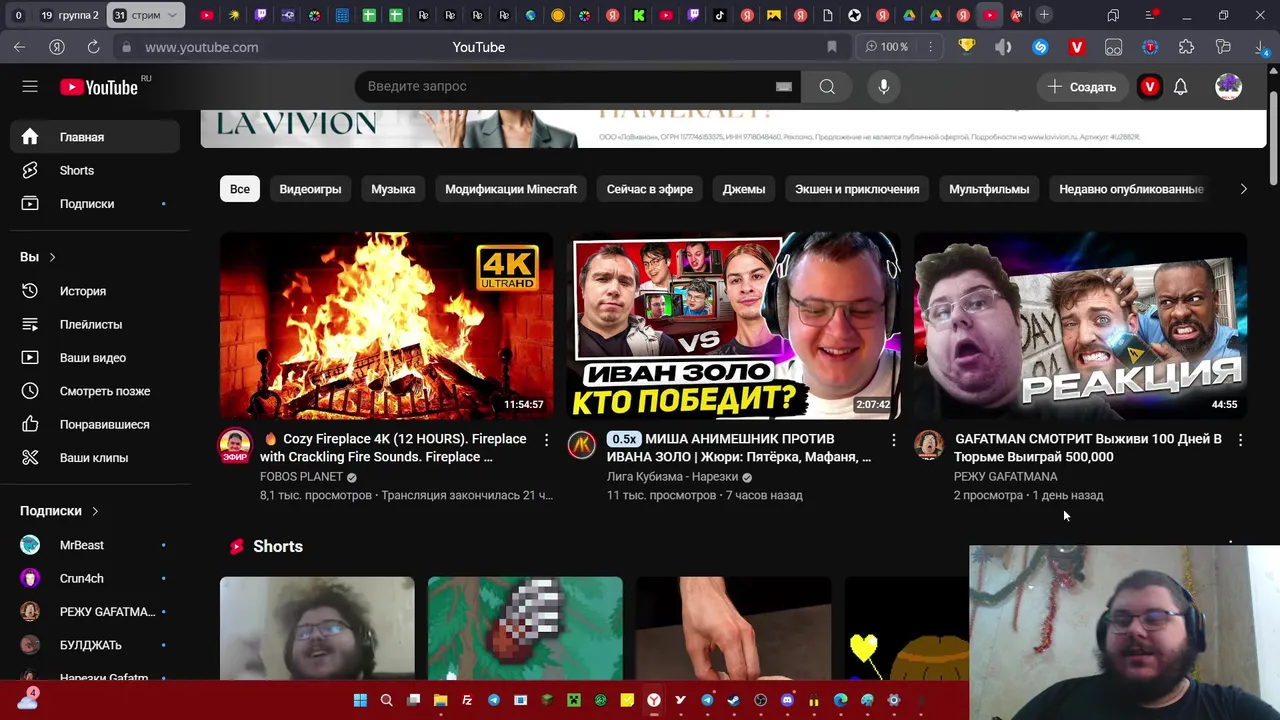Open Ваши видео in sidebar
Screen dimensions: 1280x720
point(95,357)
